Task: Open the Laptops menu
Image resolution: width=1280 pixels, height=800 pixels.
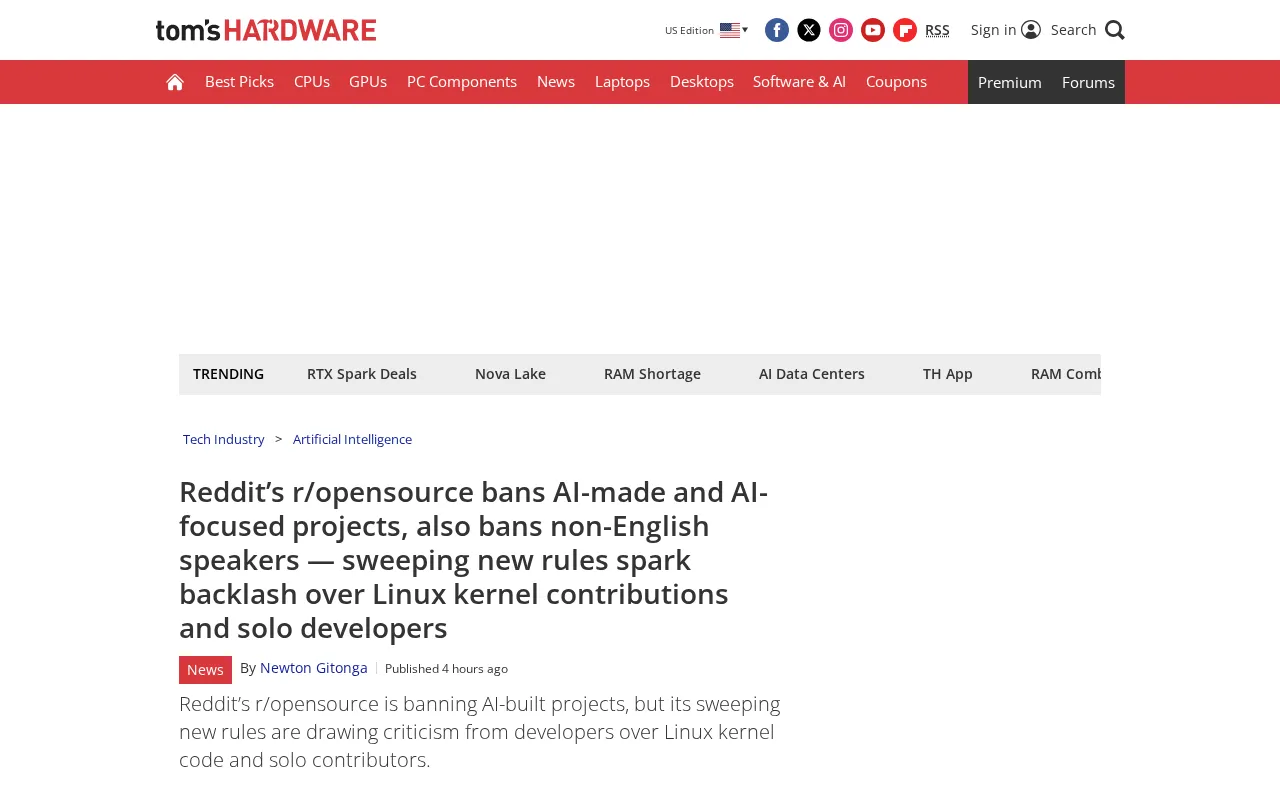Action: pyautogui.click(x=622, y=82)
